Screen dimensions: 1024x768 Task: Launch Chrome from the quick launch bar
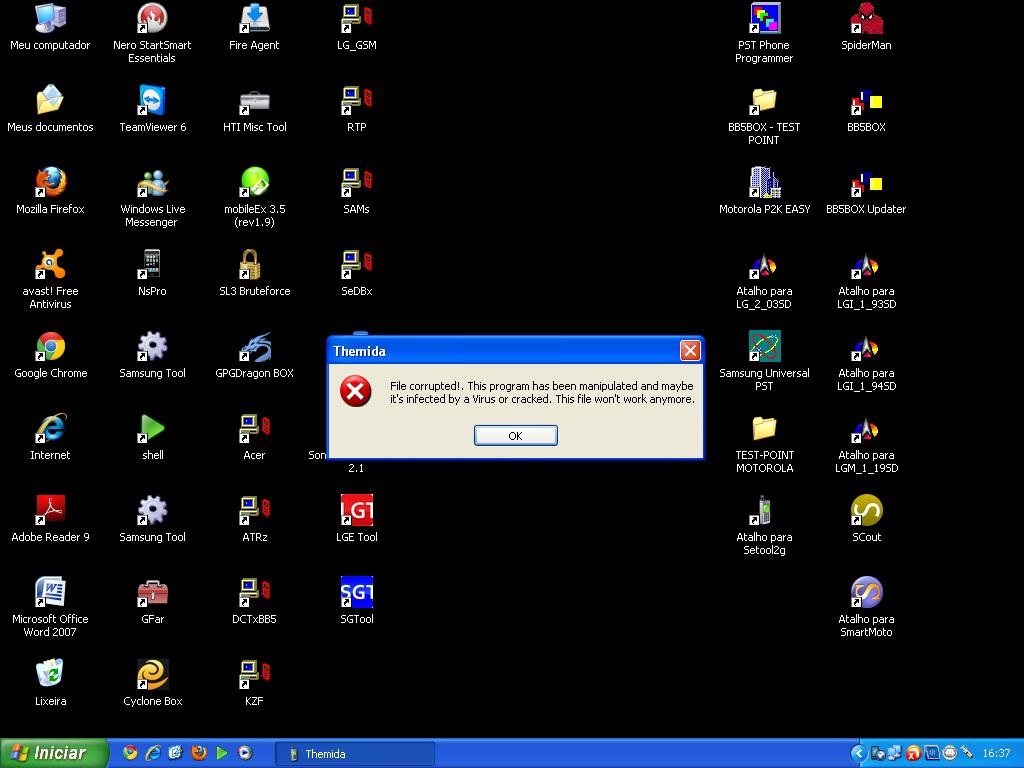[130, 753]
